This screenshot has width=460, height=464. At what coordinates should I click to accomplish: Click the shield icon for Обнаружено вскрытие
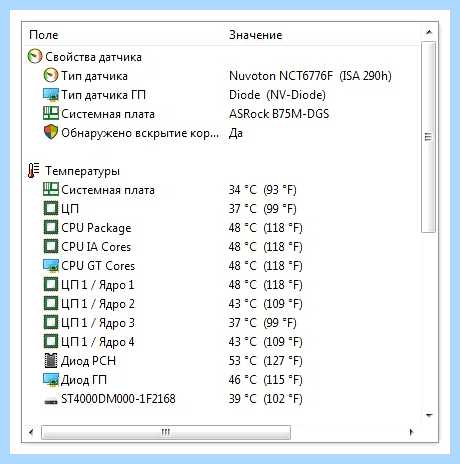[51, 132]
